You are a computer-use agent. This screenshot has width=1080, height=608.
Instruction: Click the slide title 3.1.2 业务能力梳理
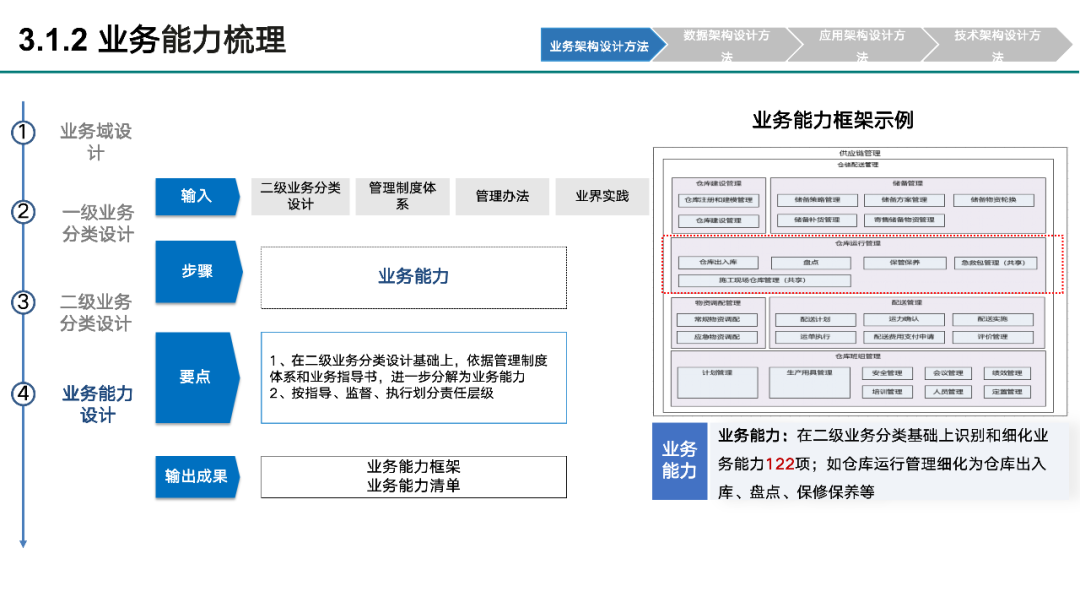tap(152, 40)
